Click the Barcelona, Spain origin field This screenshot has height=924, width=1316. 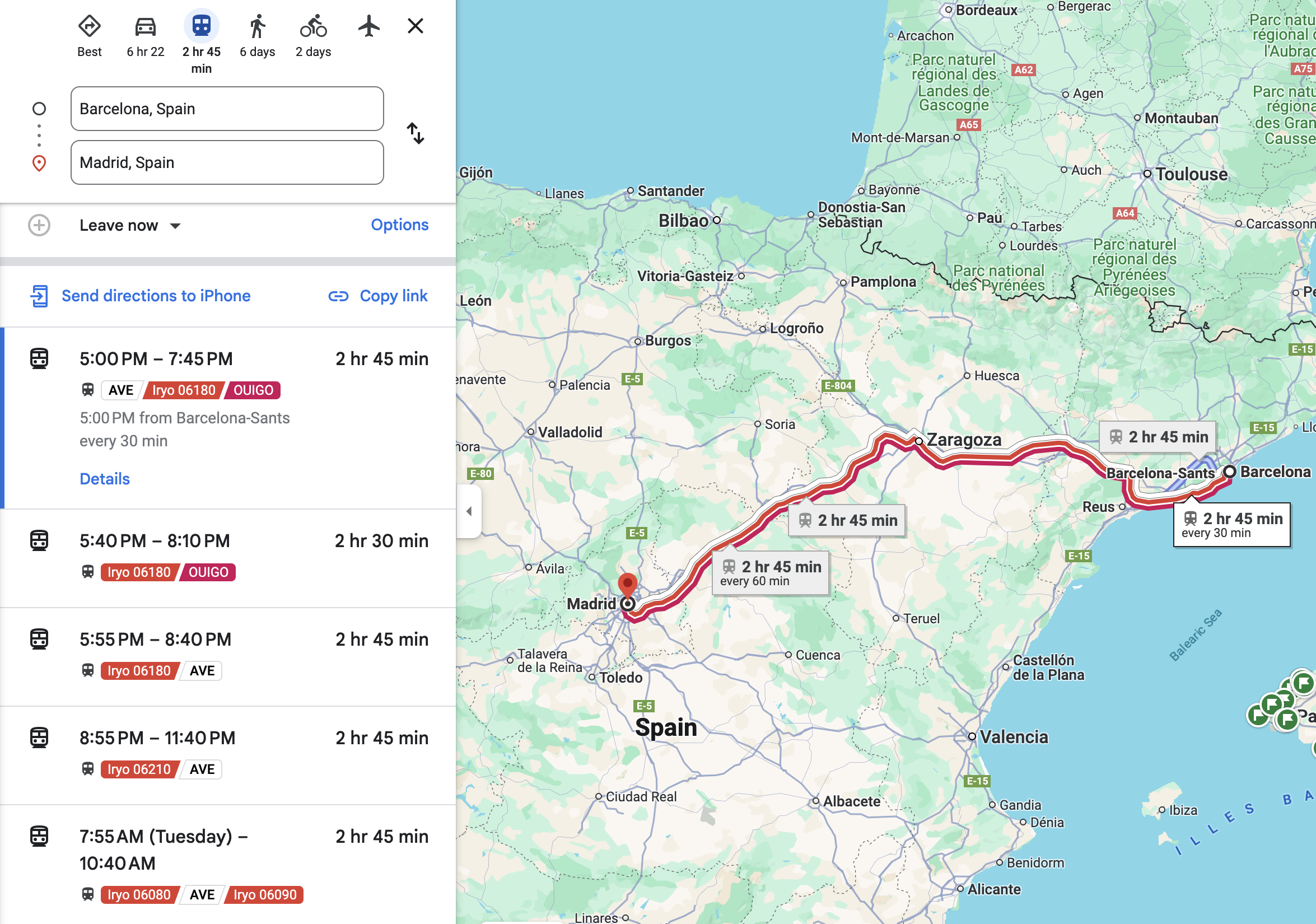(x=227, y=109)
